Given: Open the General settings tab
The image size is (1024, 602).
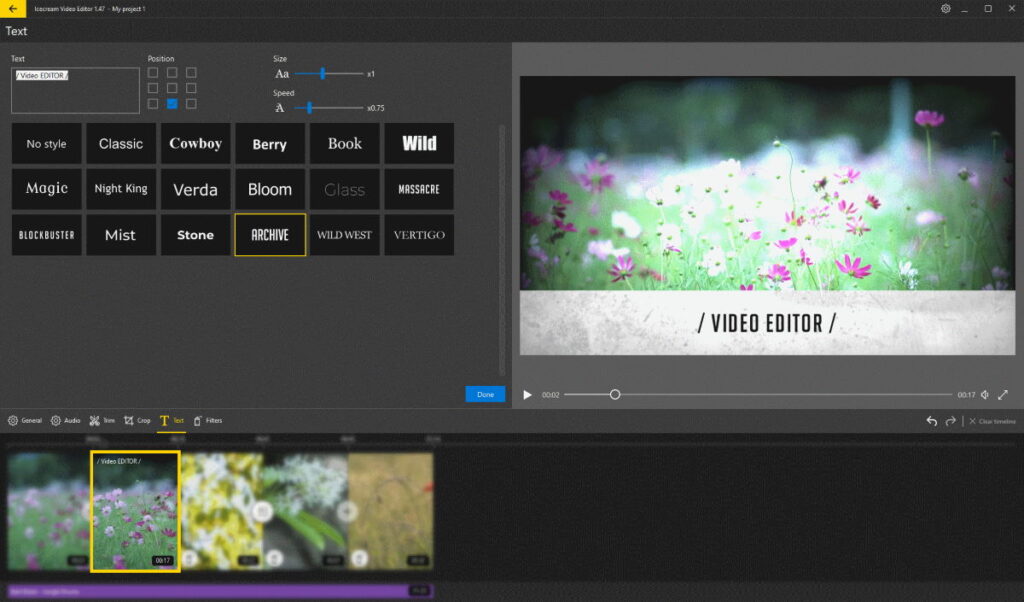Looking at the screenshot, I should pos(24,420).
